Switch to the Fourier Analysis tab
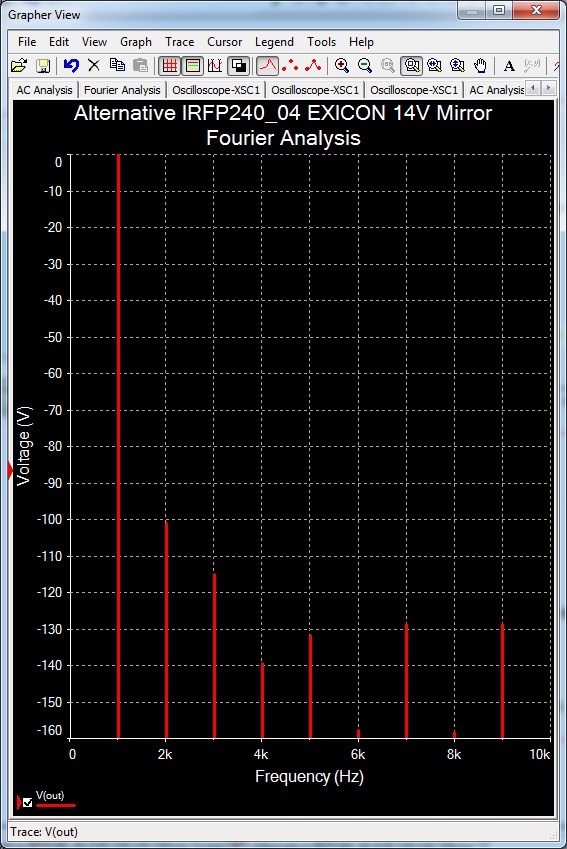567x849 pixels. [122, 90]
